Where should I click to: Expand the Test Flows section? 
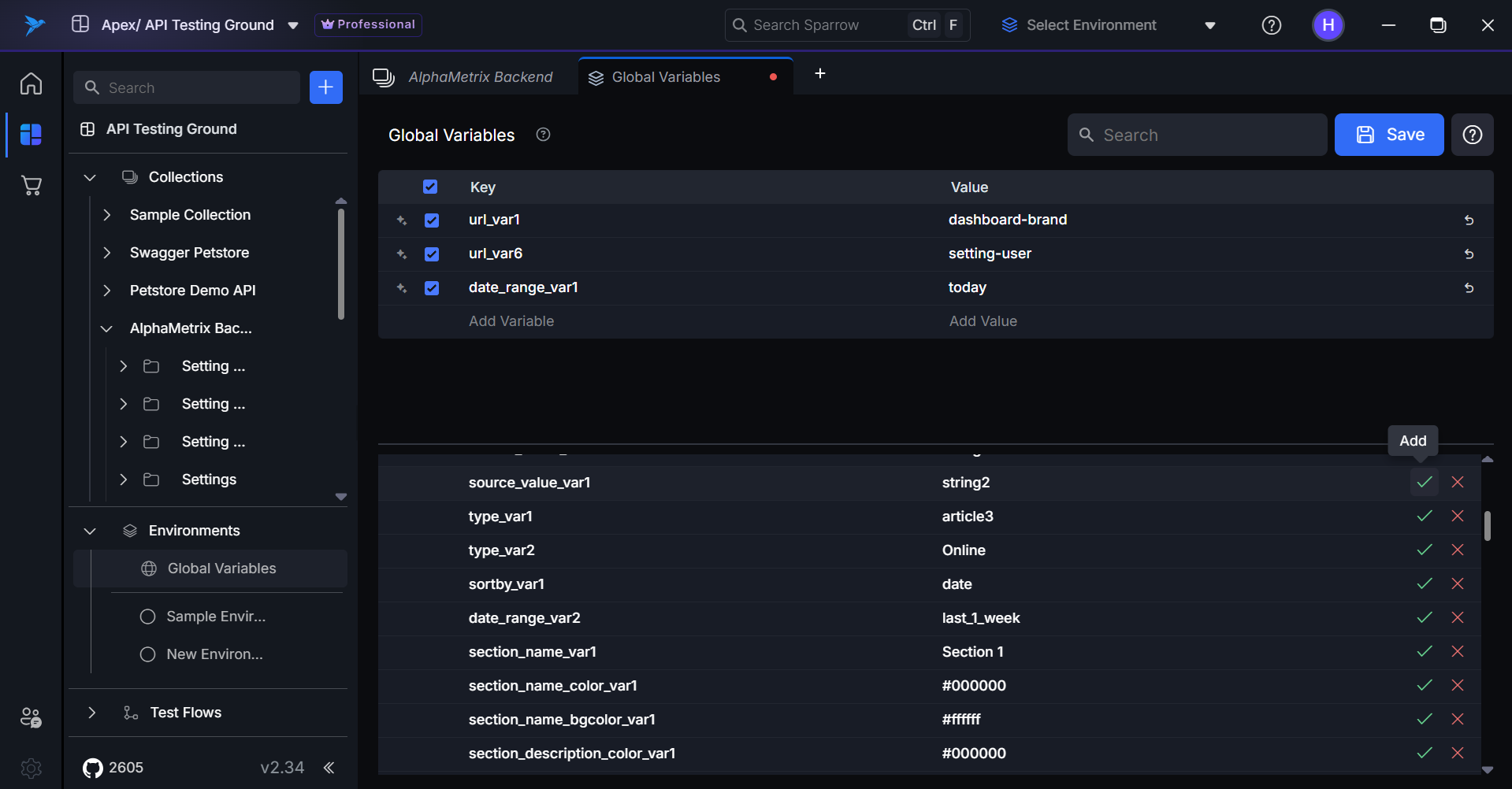pos(92,713)
